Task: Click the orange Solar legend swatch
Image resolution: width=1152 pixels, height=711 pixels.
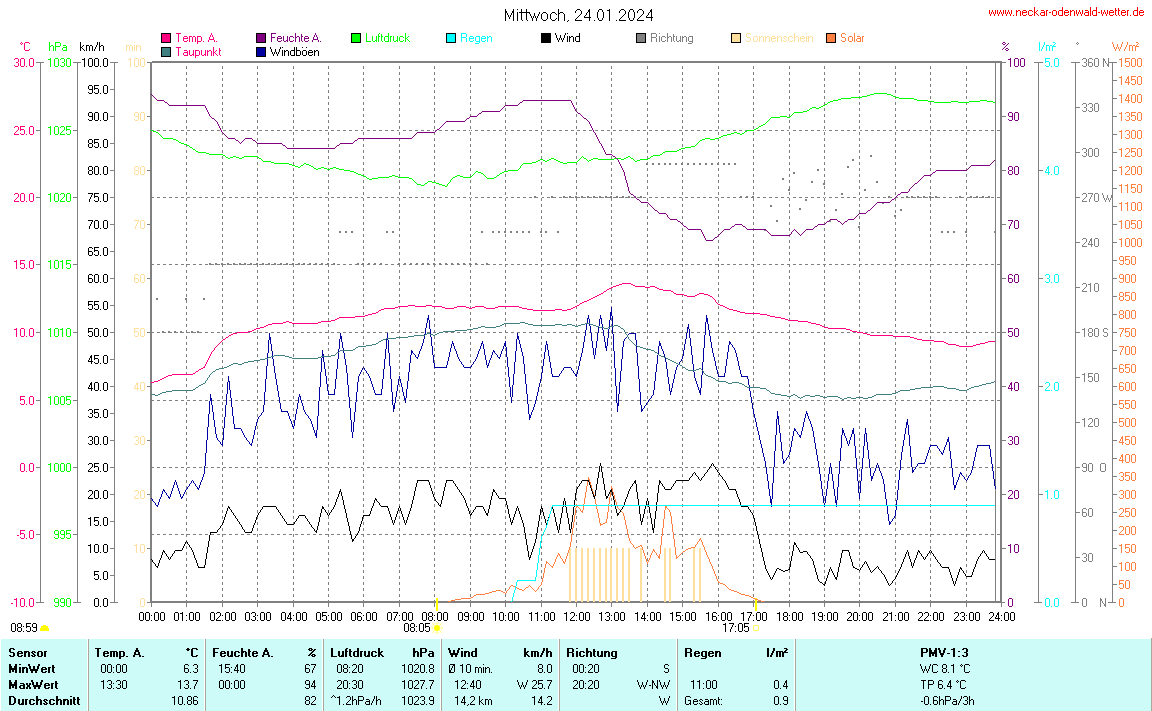Action: 830,38
